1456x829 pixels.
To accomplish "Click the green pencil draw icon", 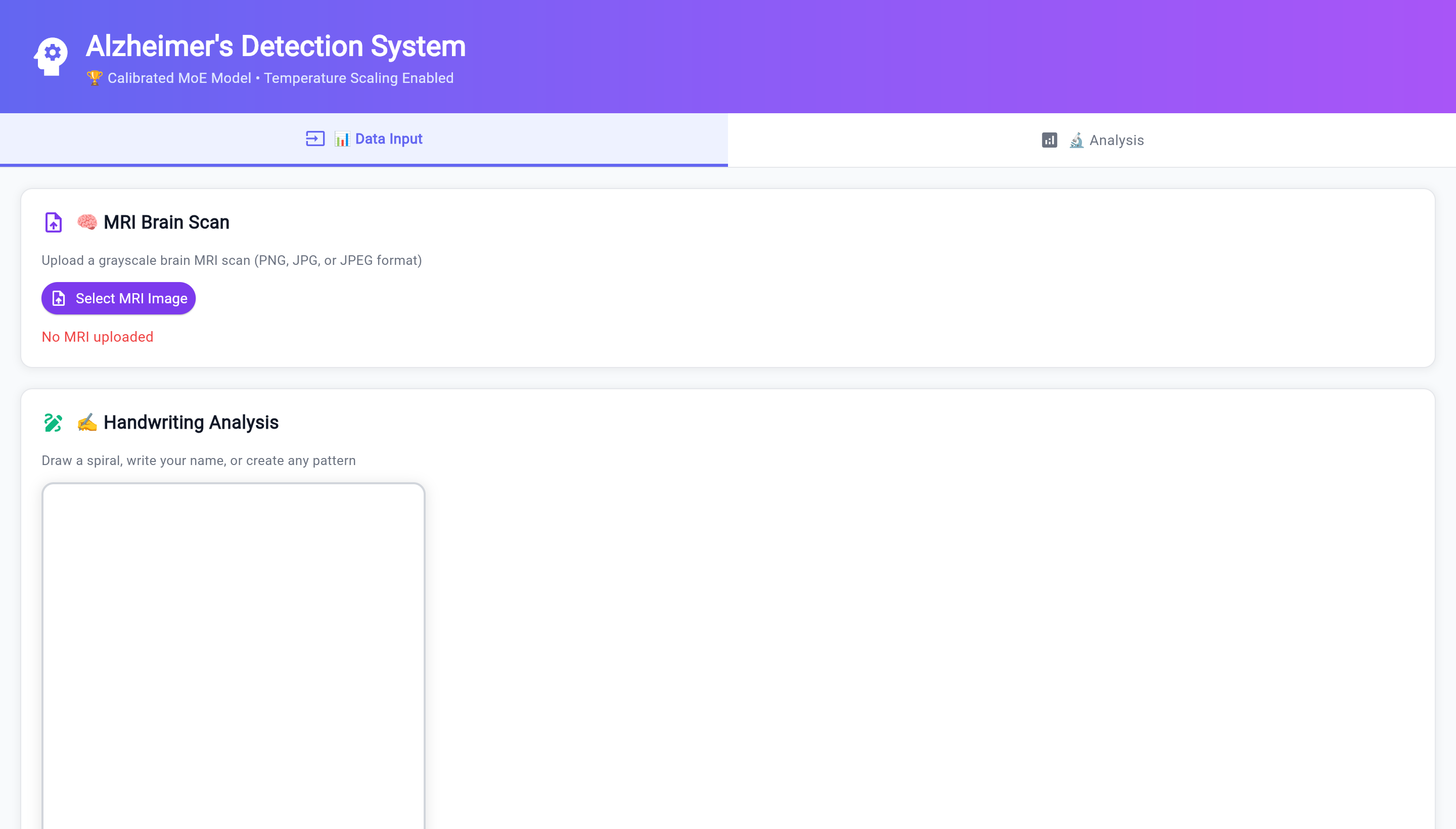I will (53, 423).
